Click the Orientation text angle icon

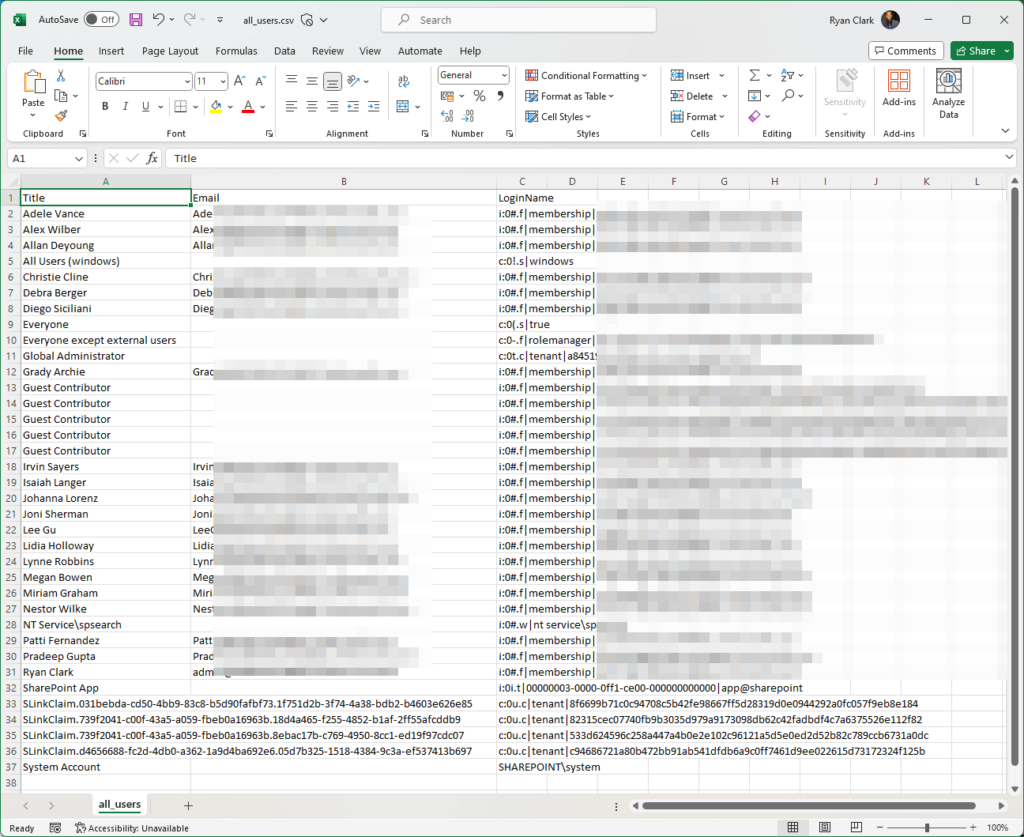tap(354, 81)
